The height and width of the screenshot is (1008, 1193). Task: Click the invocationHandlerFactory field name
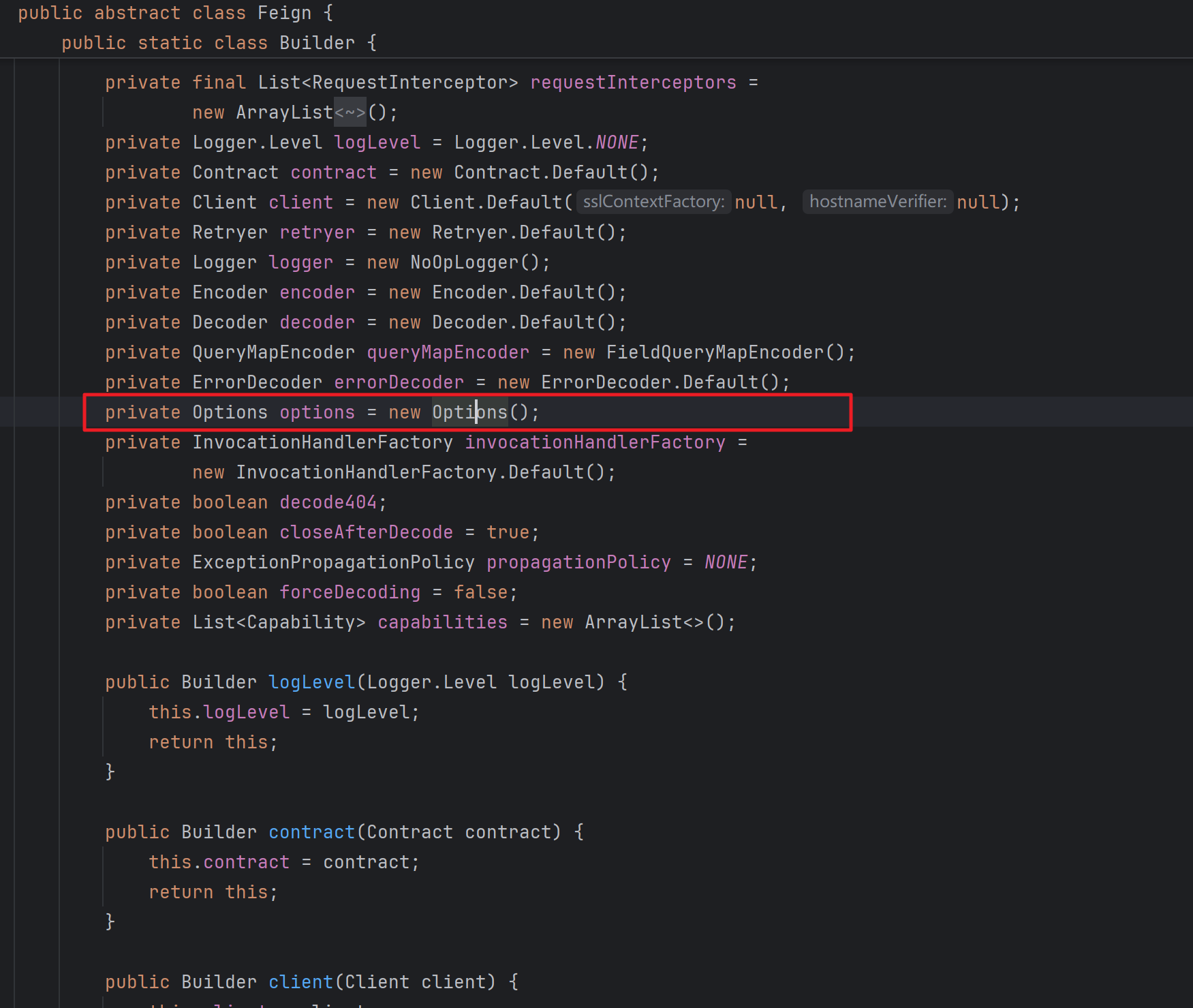pos(595,442)
